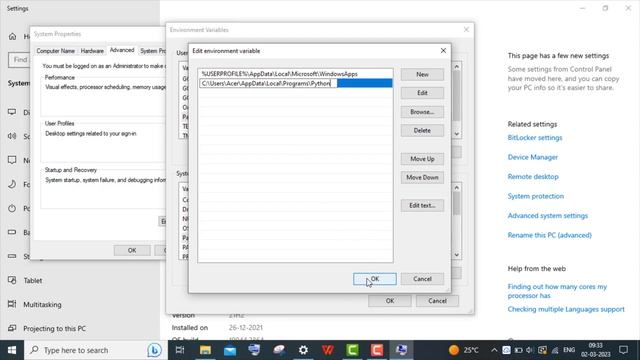The height and width of the screenshot is (360, 640).
Task: Select the Power & sleep icon in sidebar
Action: [x=12, y=208]
